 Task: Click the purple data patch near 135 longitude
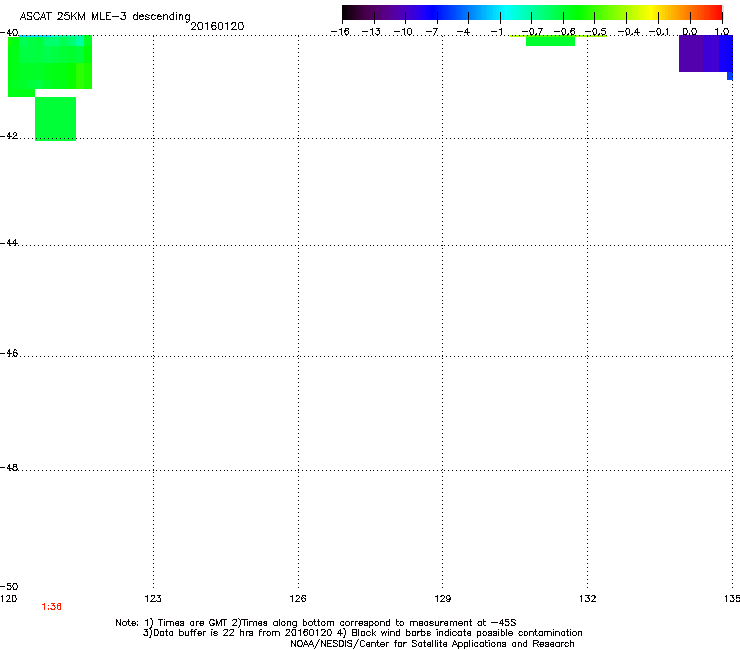(705, 53)
